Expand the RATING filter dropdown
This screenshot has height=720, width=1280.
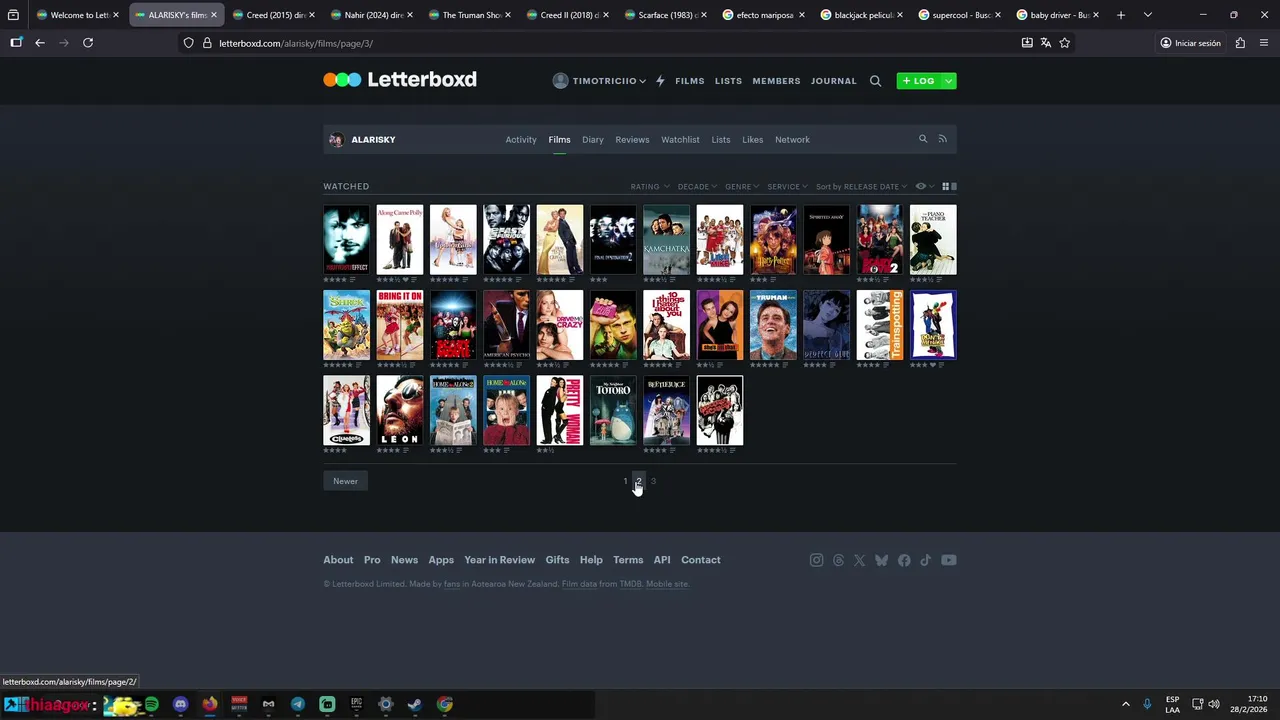click(648, 186)
